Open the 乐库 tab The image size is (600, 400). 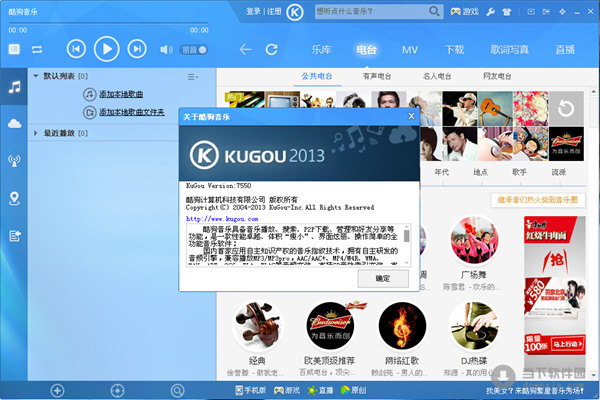click(x=321, y=50)
